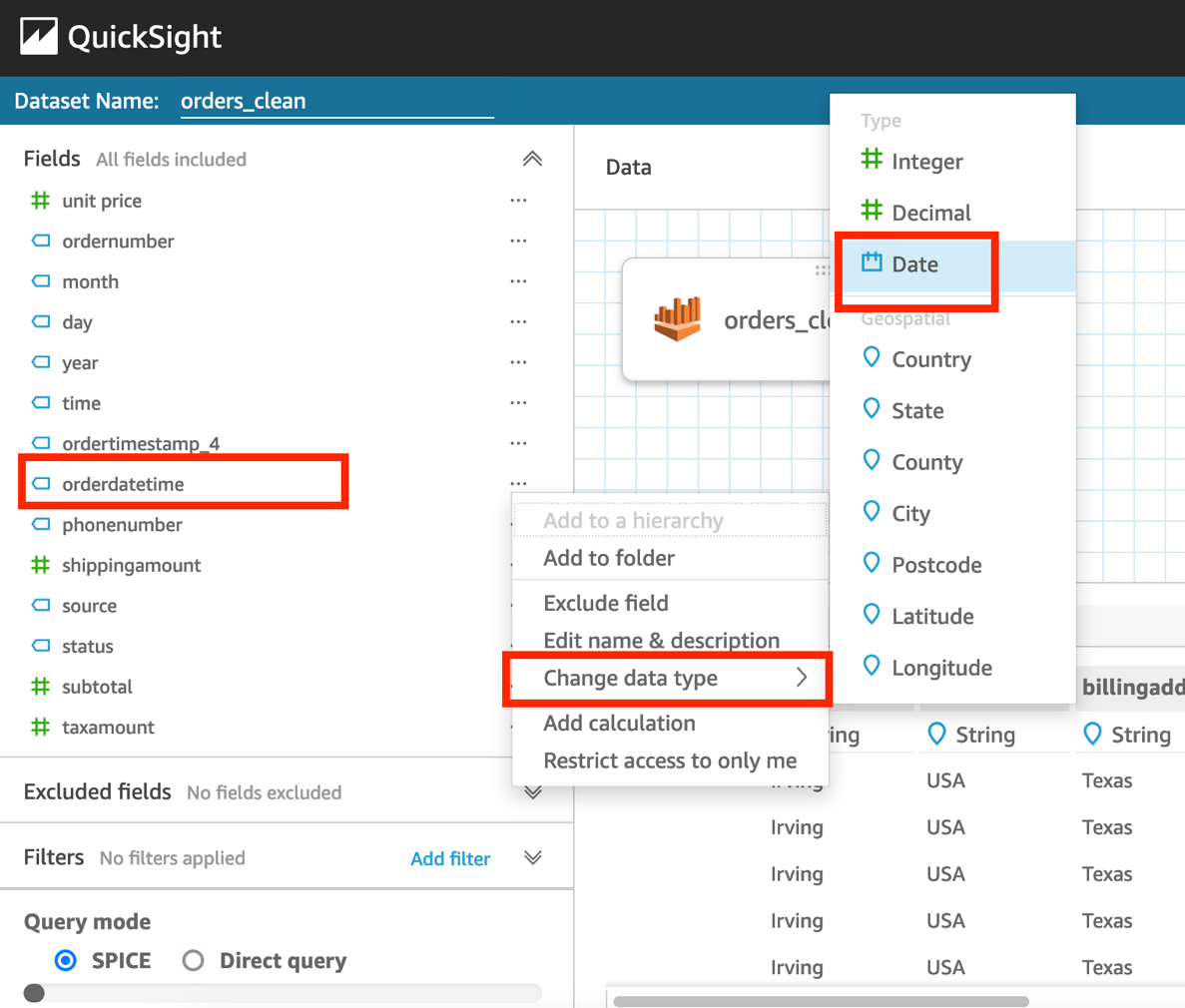This screenshot has height=1008, width=1185.
Task: Click the green hash icon next to Integer
Action: coord(872,159)
